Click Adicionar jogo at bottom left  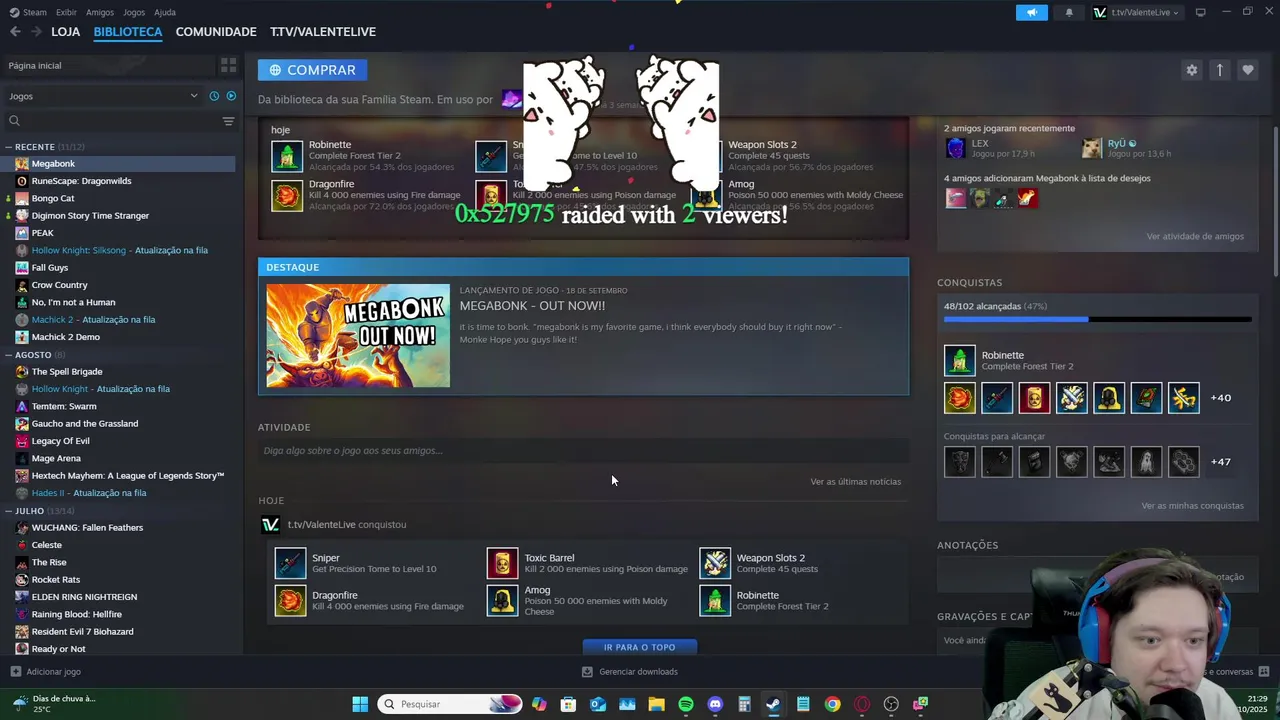(46, 672)
